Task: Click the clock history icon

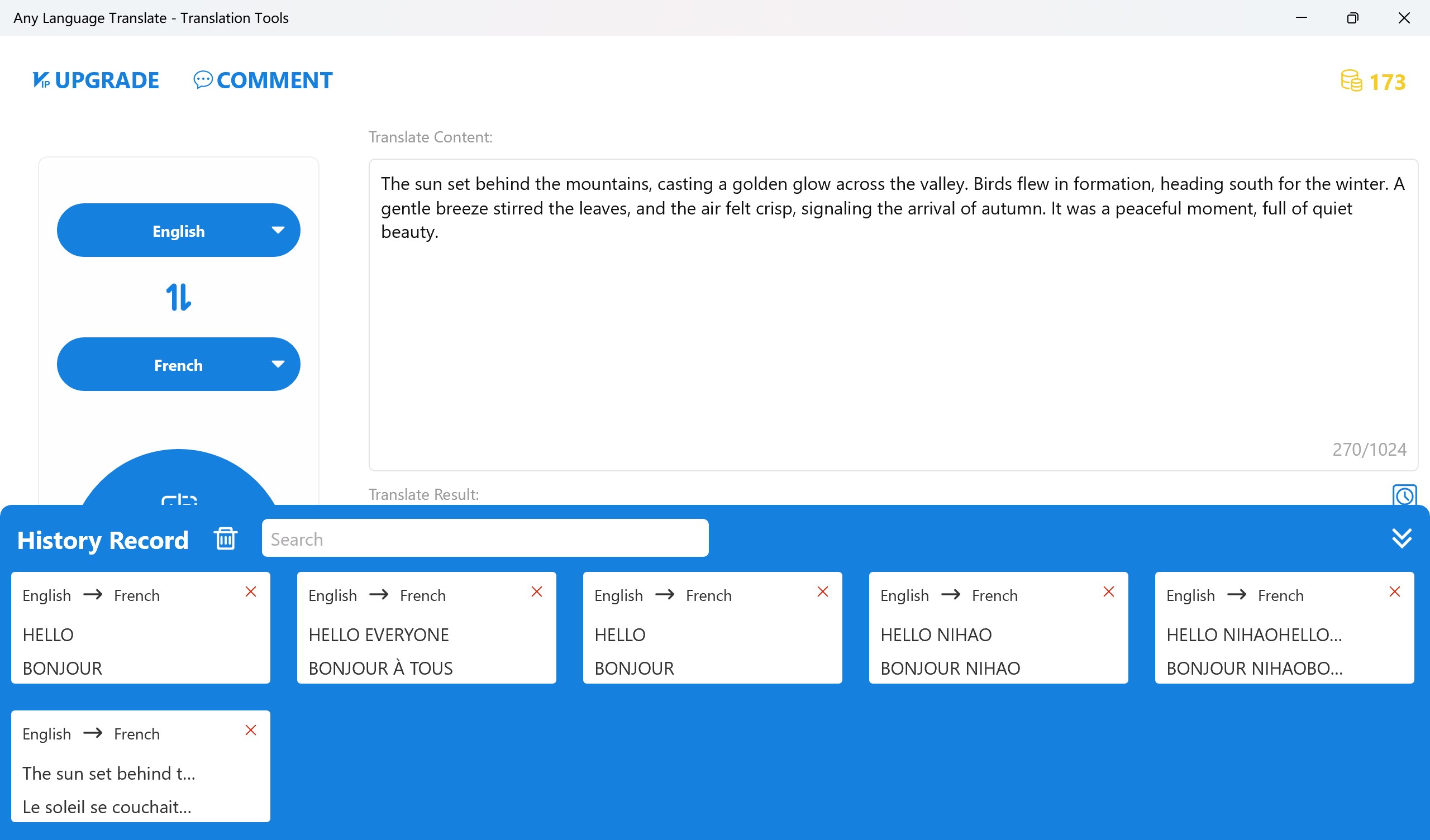Action: pyautogui.click(x=1404, y=495)
